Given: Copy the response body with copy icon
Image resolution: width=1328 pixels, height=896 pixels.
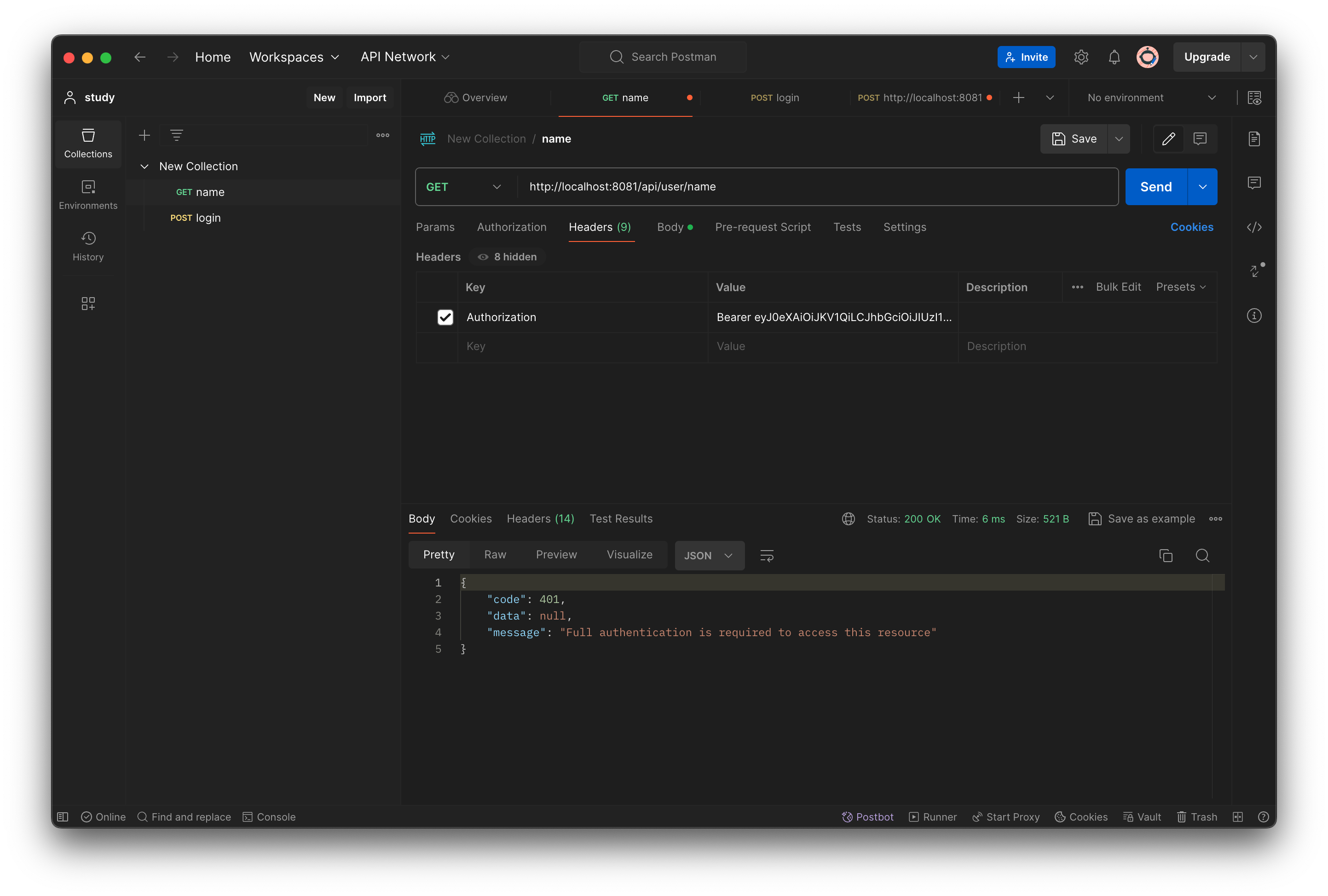Looking at the screenshot, I should 1166,556.
